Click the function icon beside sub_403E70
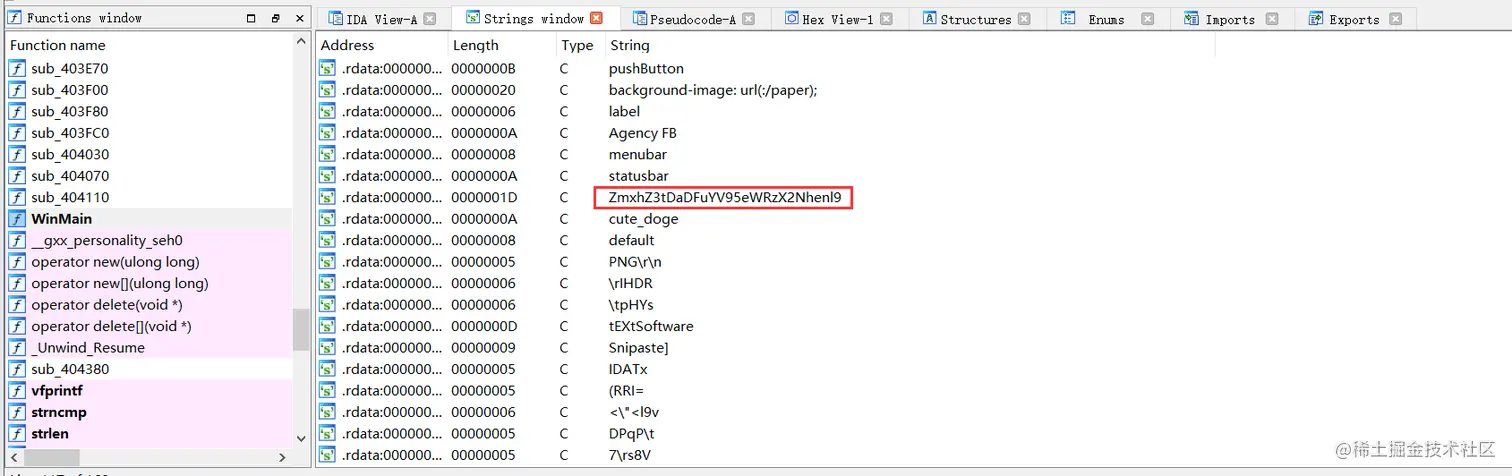This screenshot has height=476, width=1512. click(x=16, y=69)
